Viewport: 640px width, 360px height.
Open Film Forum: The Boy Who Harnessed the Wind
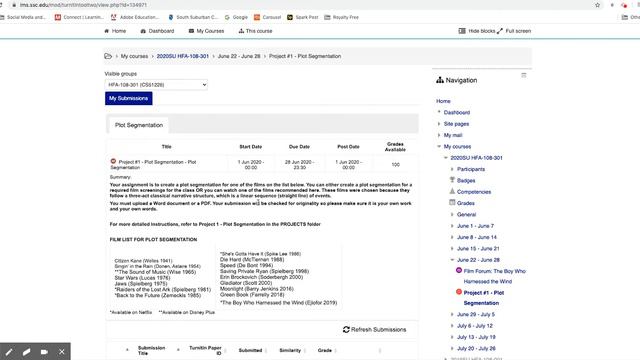click(494, 276)
